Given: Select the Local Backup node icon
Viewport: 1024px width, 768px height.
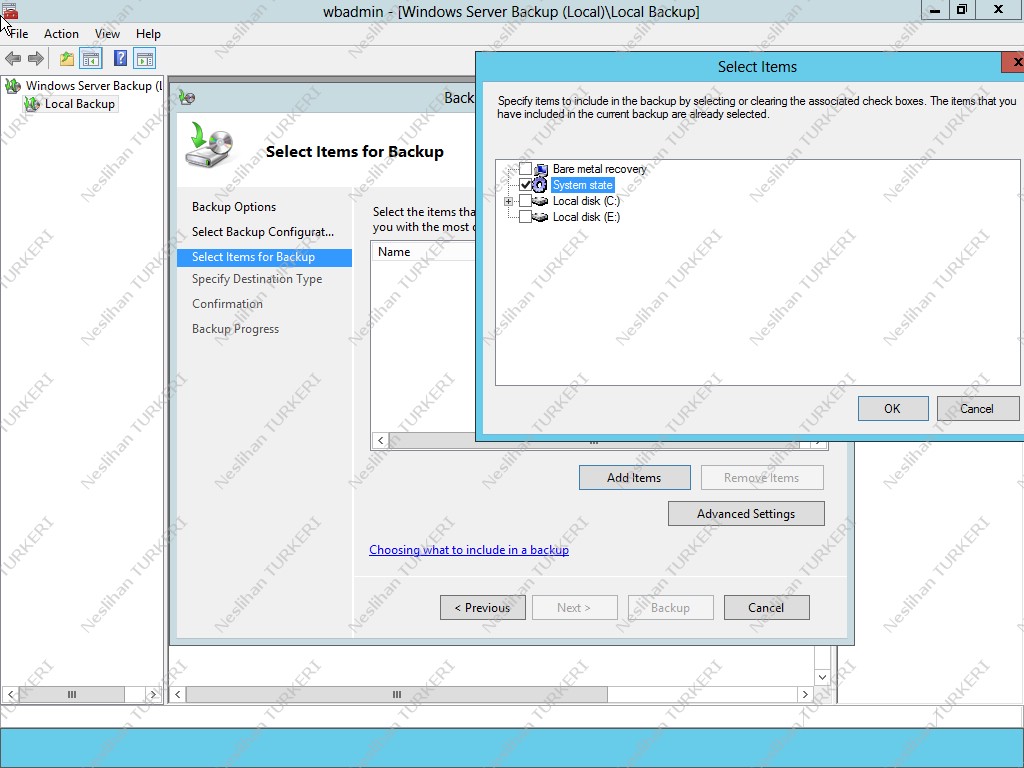Looking at the screenshot, I should [32, 103].
